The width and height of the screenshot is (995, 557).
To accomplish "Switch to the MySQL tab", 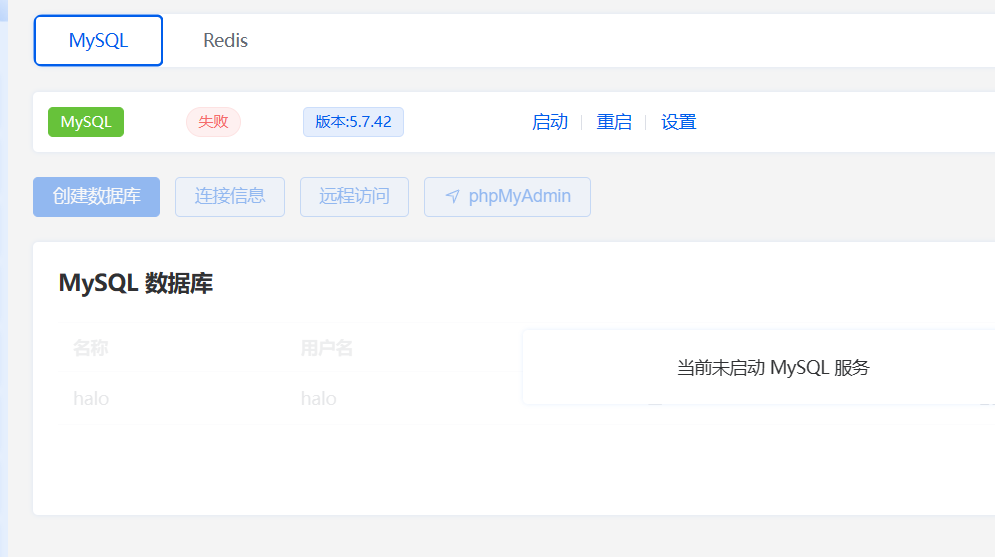I will pos(98,41).
